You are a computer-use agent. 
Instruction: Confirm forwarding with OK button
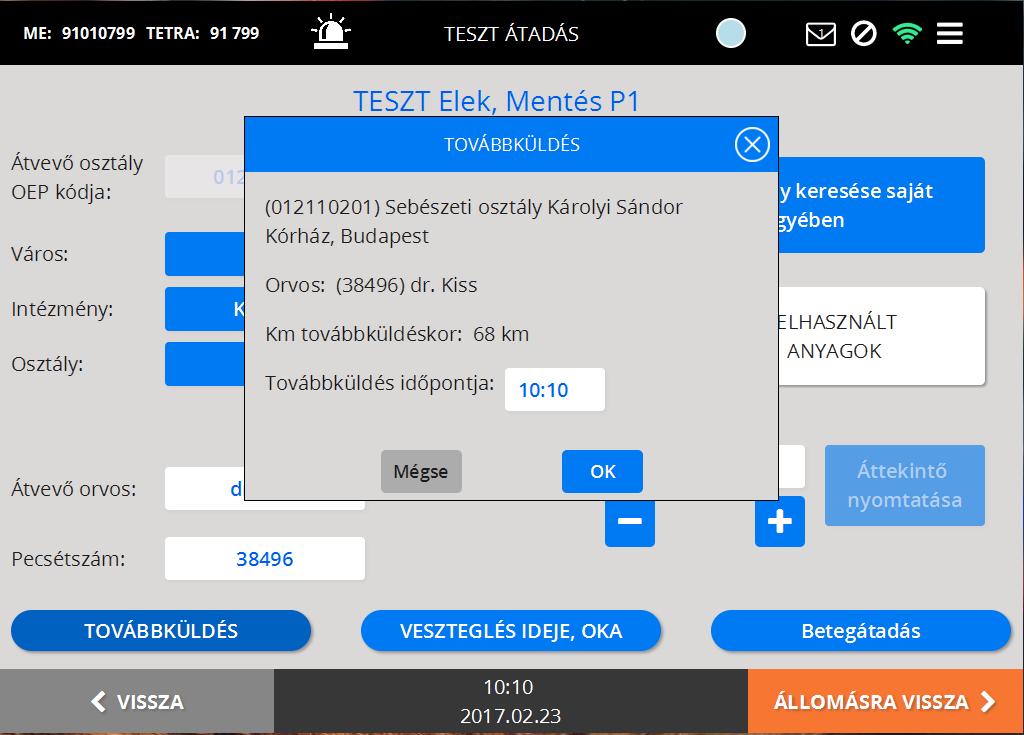[602, 471]
